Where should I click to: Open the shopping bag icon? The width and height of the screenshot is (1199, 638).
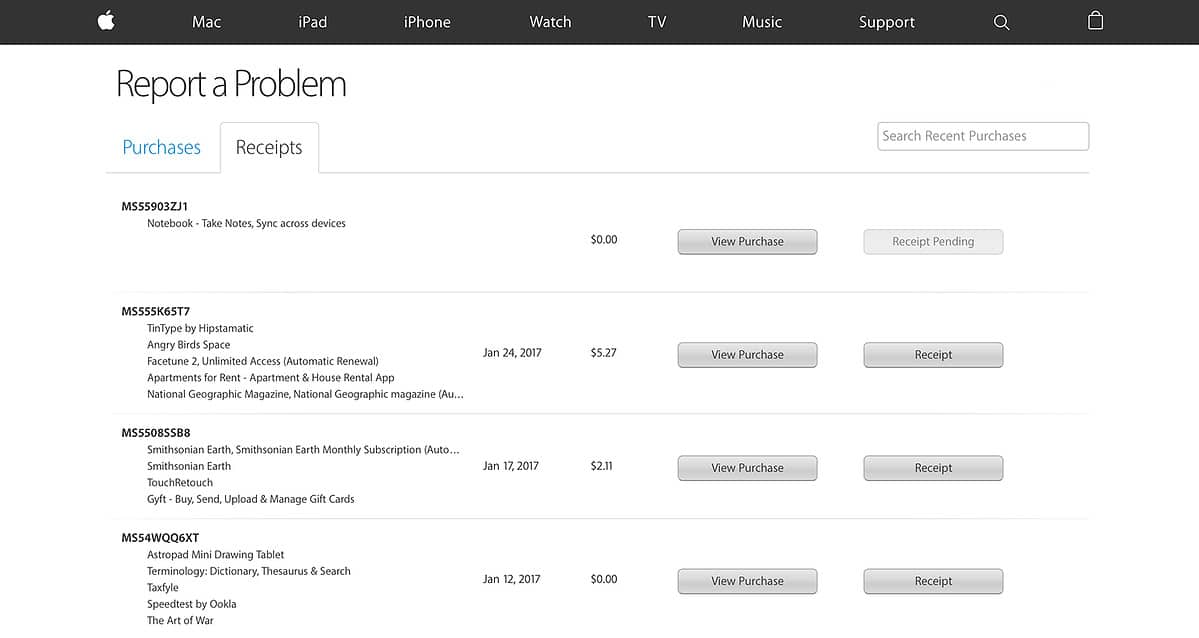tap(1095, 21)
